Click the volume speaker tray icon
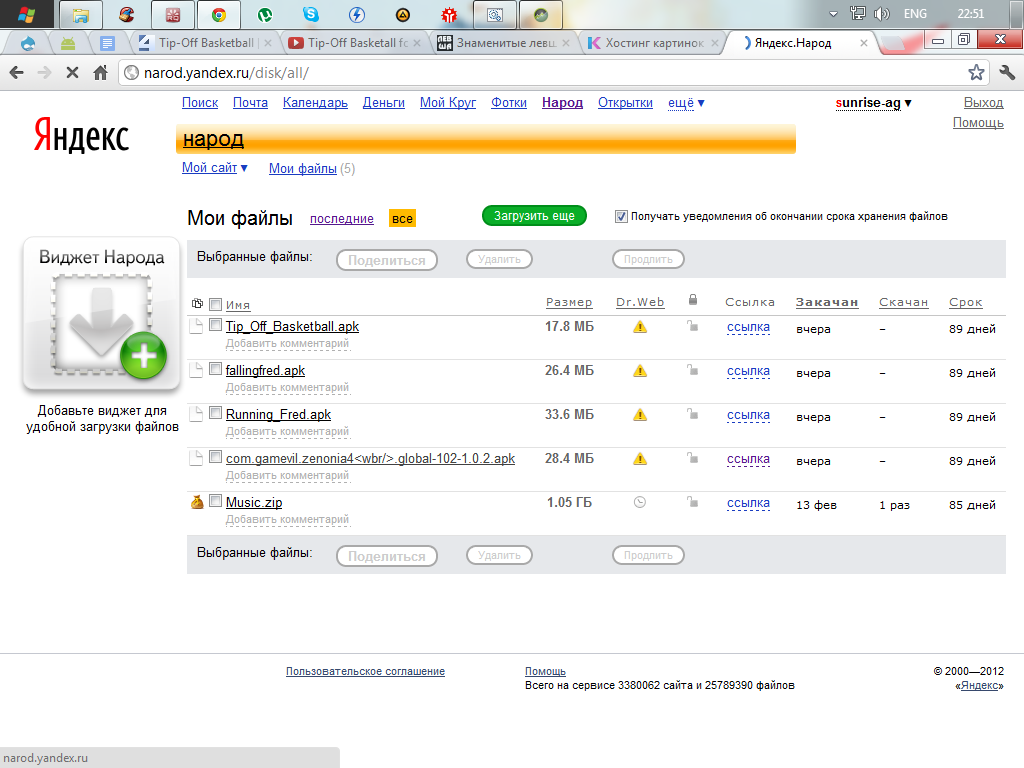 click(x=882, y=14)
